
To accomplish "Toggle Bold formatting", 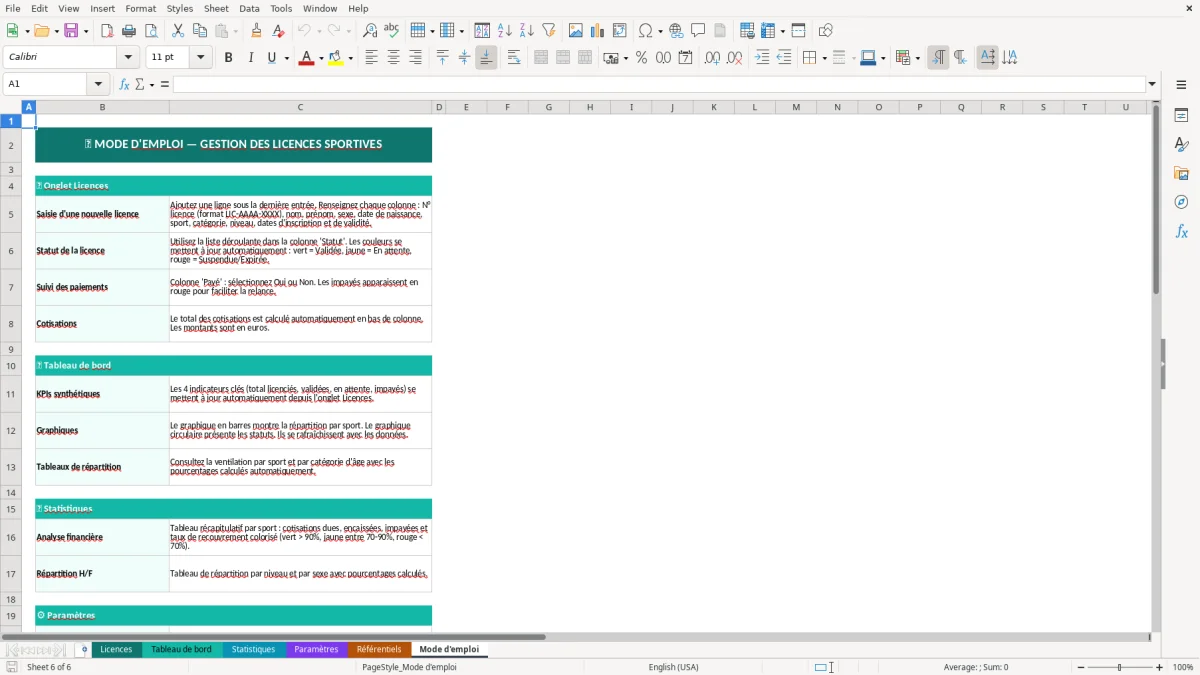I will tap(229, 58).
